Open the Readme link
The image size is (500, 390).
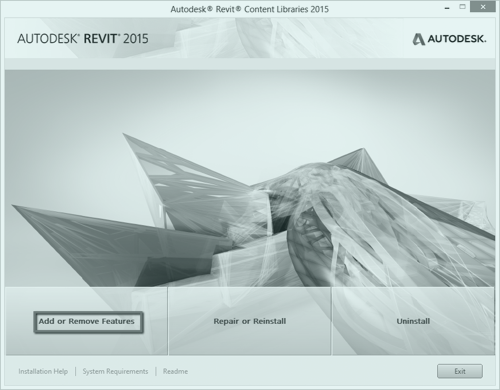pyautogui.click(x=175, y=371)
